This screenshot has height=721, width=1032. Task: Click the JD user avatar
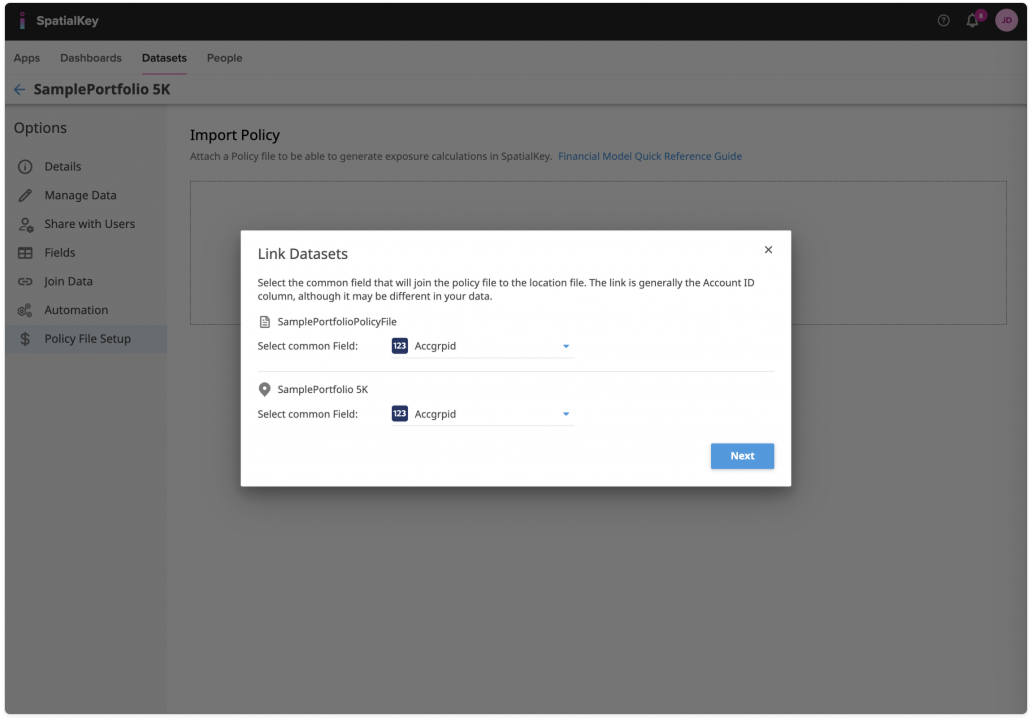tap(1005, 21)
